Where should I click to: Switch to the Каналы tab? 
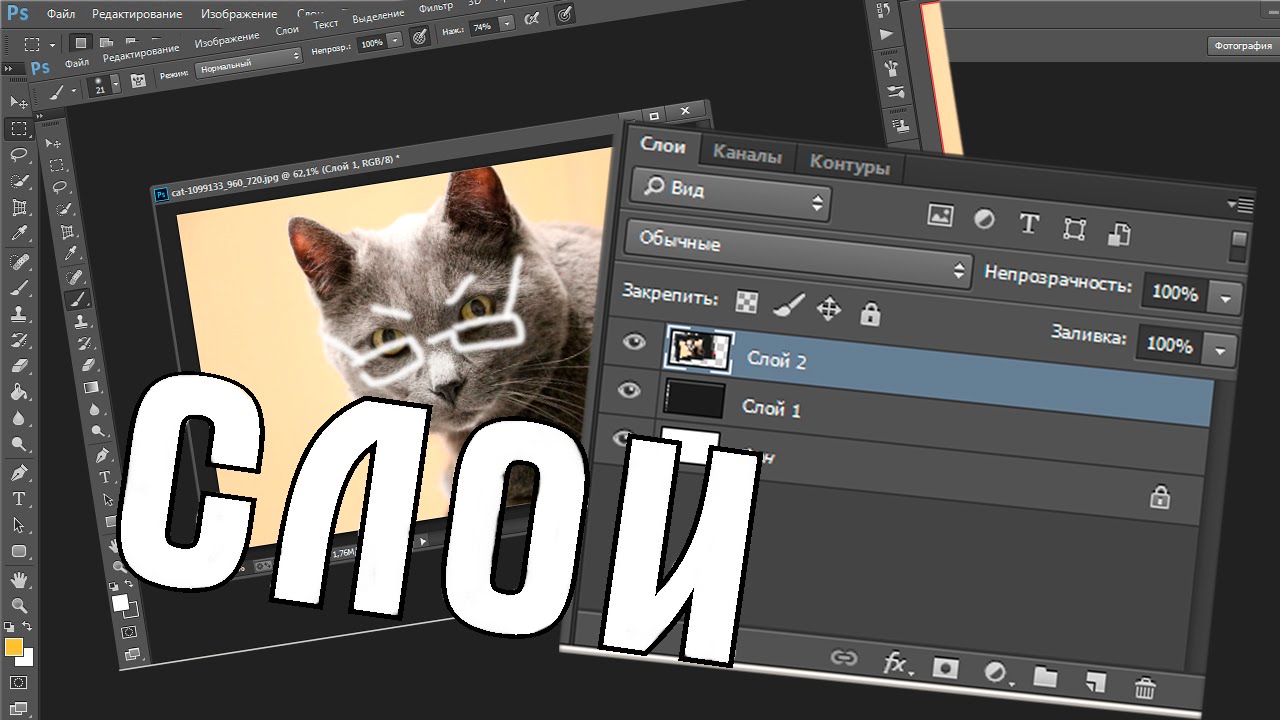click(747, 155)
